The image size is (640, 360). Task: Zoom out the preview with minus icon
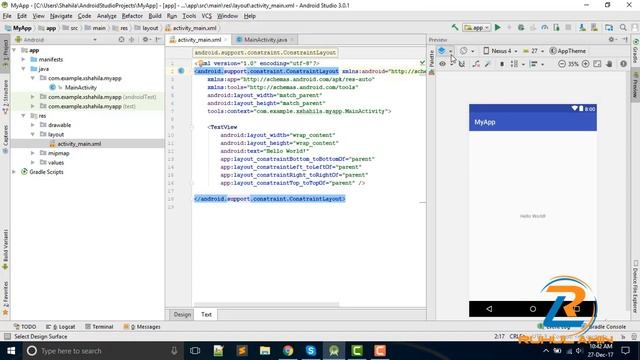562,64
